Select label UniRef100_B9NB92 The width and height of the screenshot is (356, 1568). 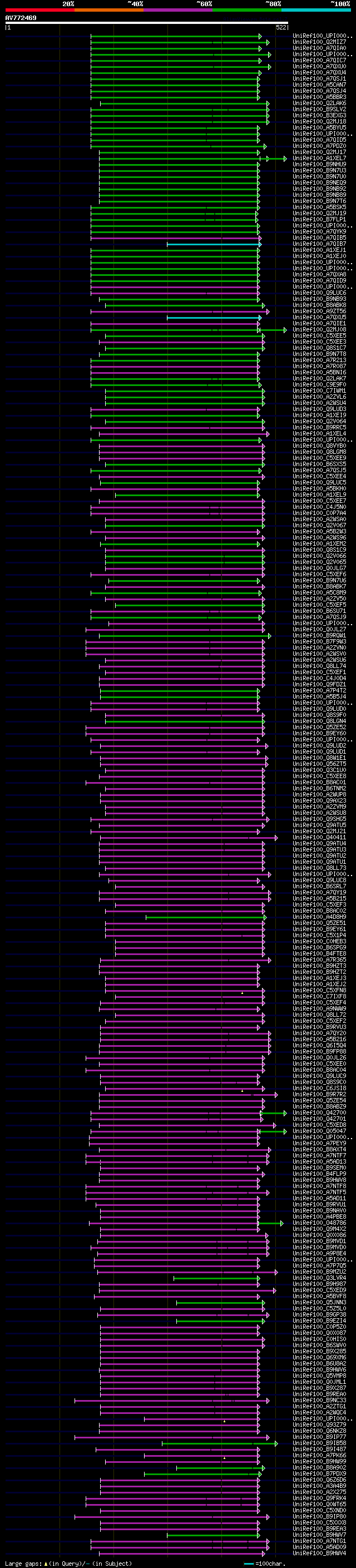319,189
